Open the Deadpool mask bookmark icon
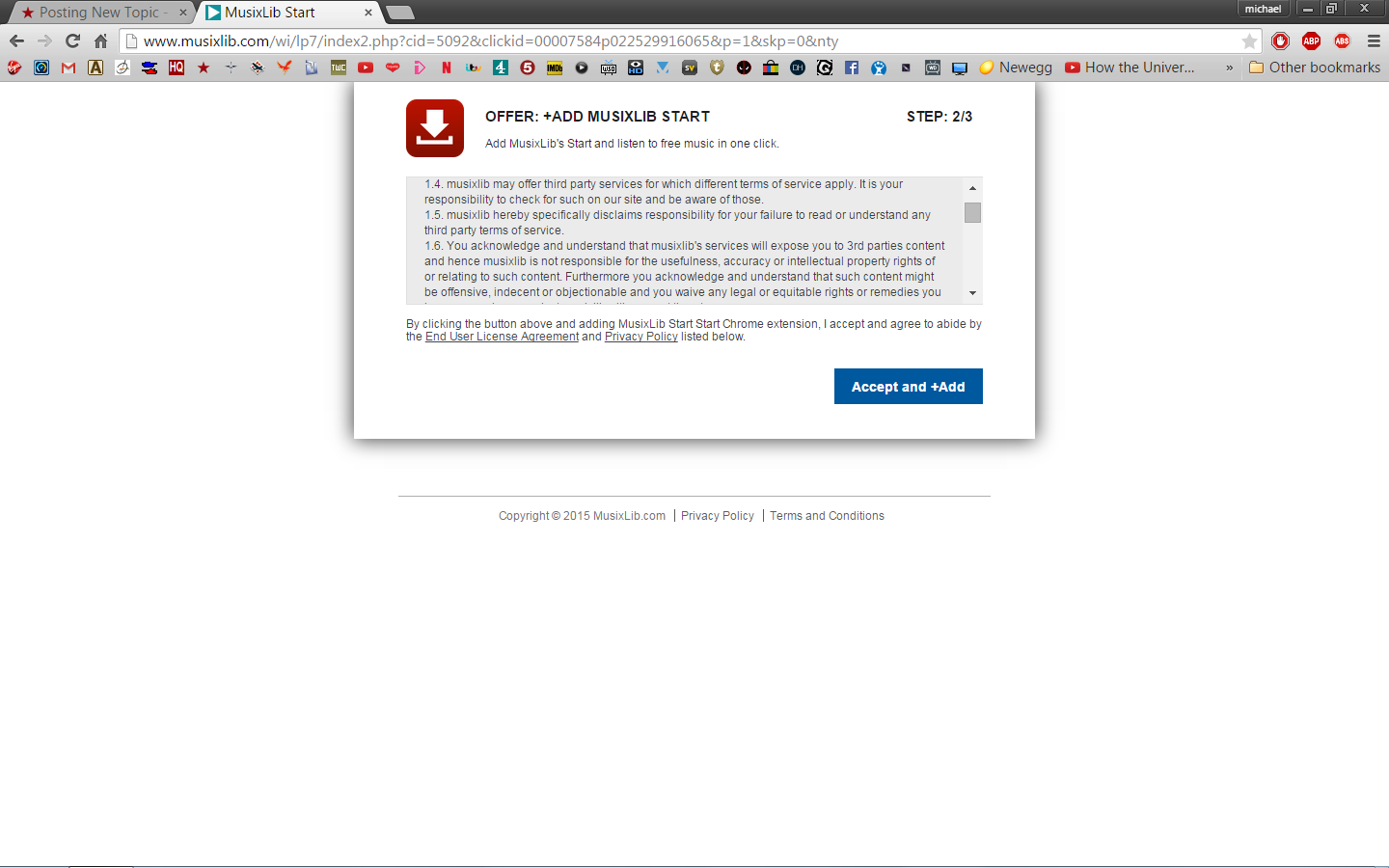 pyautogui.click(x=744, y=68)
